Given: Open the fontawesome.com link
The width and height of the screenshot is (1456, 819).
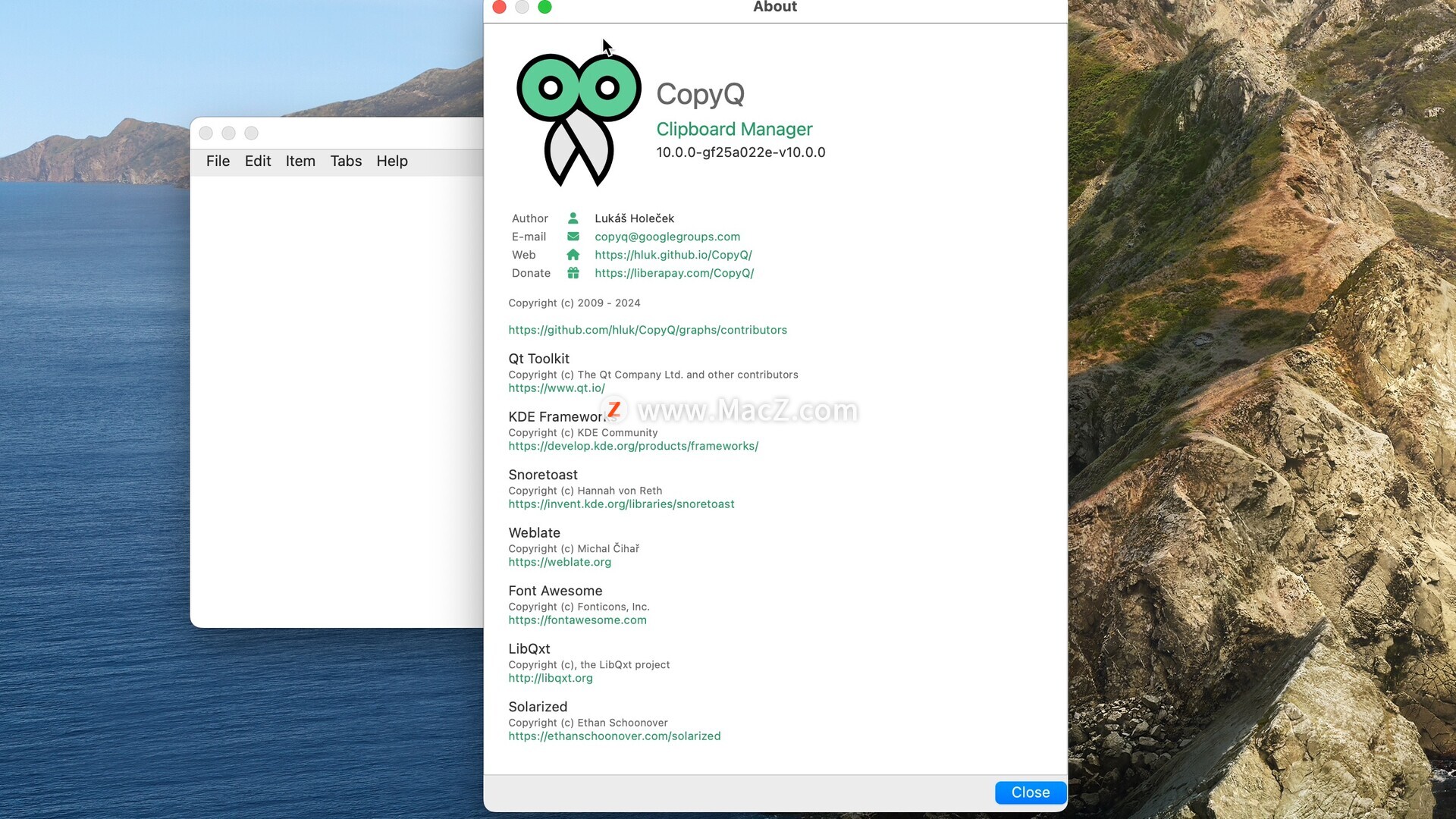Looking at the screenshot, I should click(577, 620).
